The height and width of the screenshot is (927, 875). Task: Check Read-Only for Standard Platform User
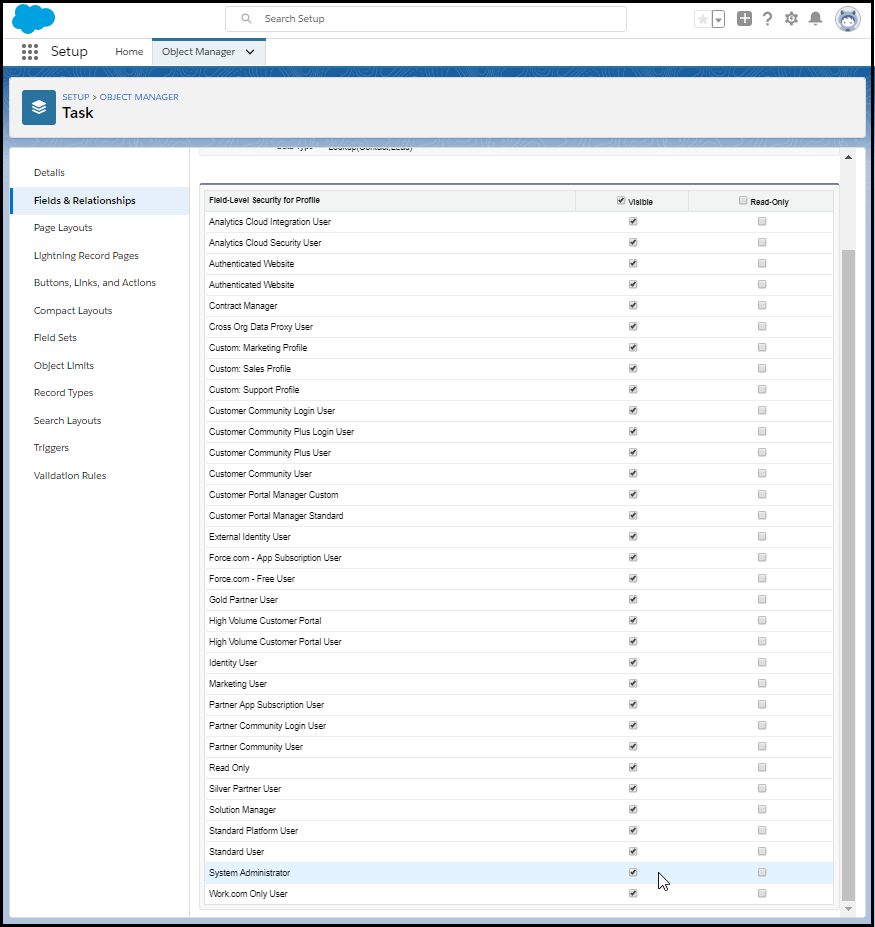[x=762, y=831]
